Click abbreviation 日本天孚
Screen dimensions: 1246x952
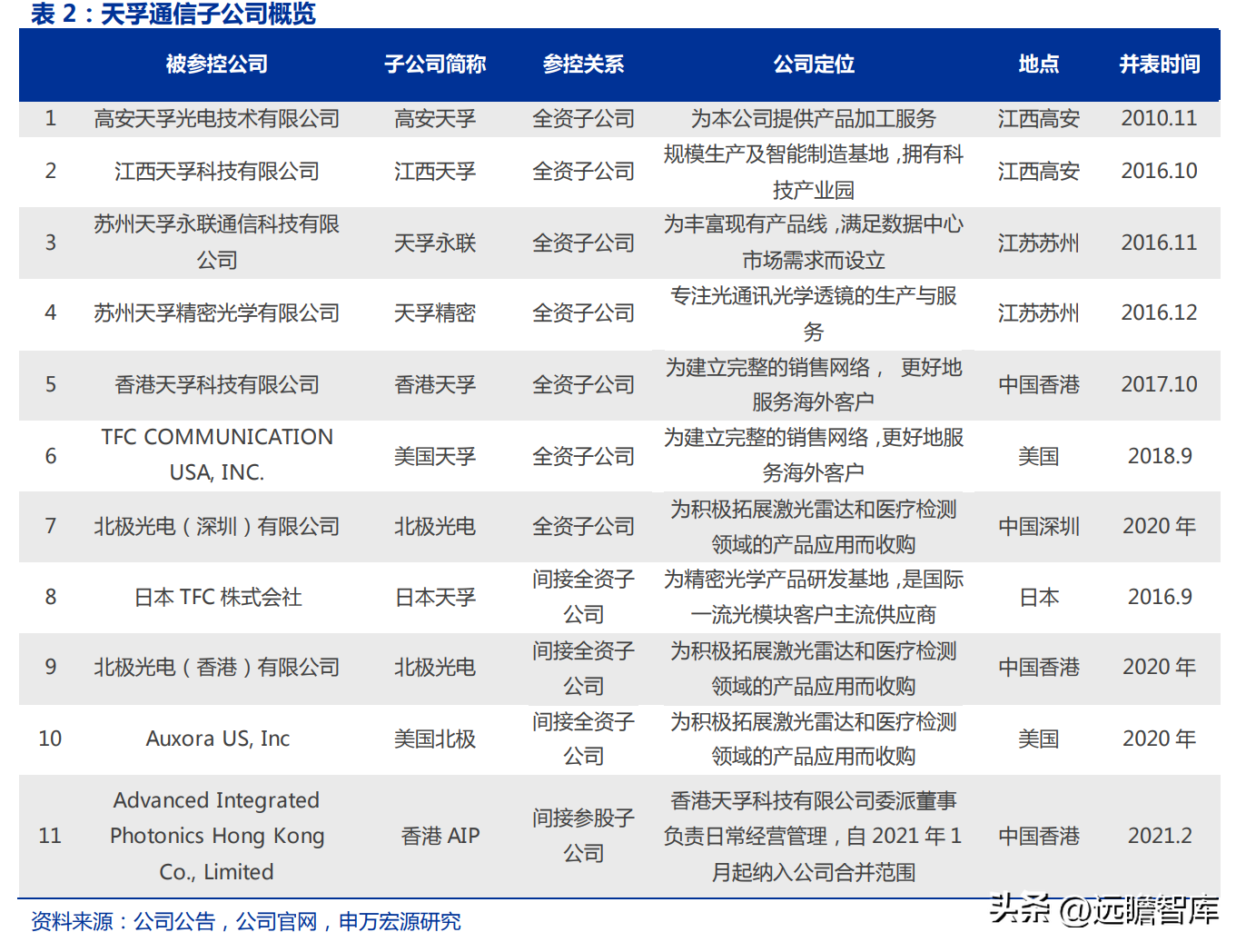click(436, 598)
